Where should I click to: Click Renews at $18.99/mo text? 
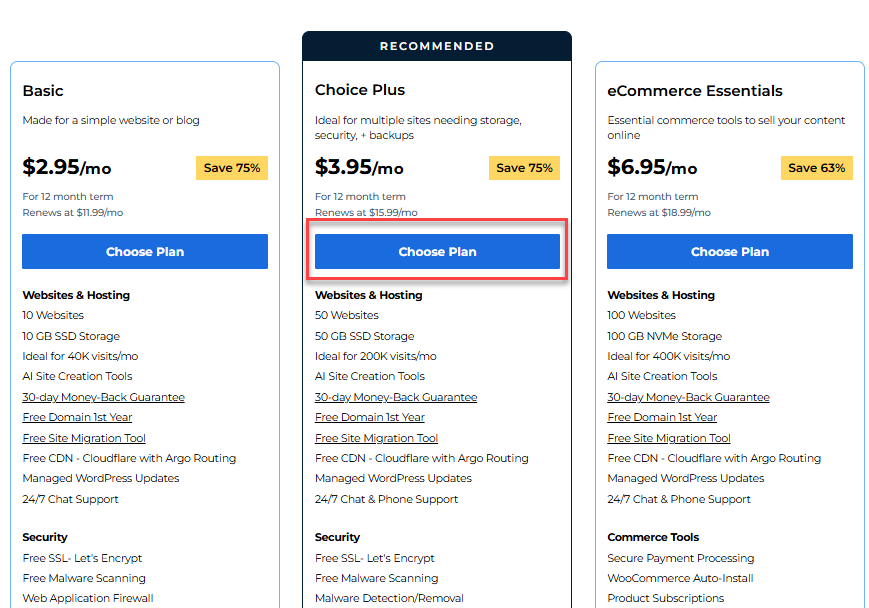[x=658, y=212]
